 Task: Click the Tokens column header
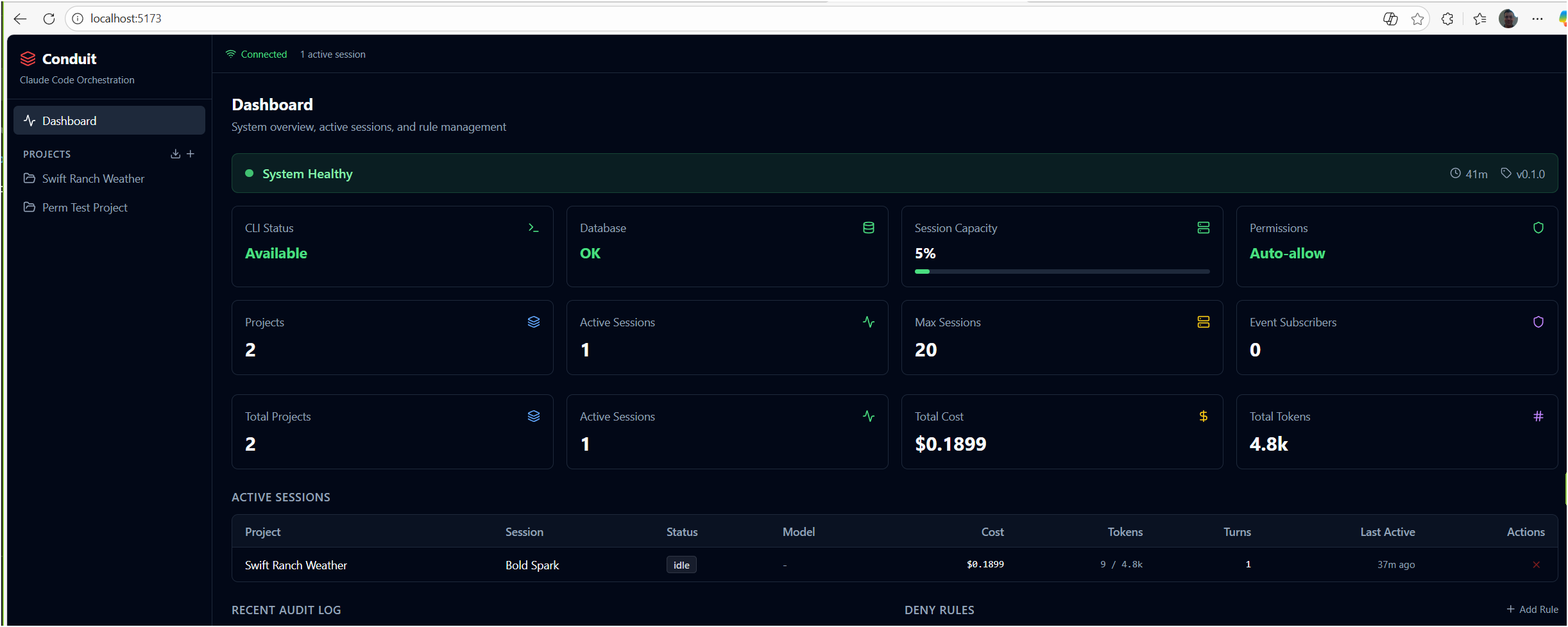pyautogui.click(x=1125, y=531)
